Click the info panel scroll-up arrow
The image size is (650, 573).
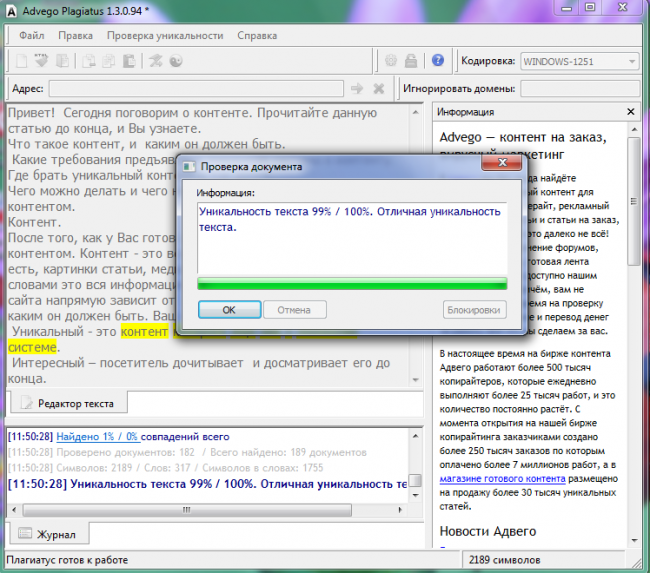click(x=634, y=130)
